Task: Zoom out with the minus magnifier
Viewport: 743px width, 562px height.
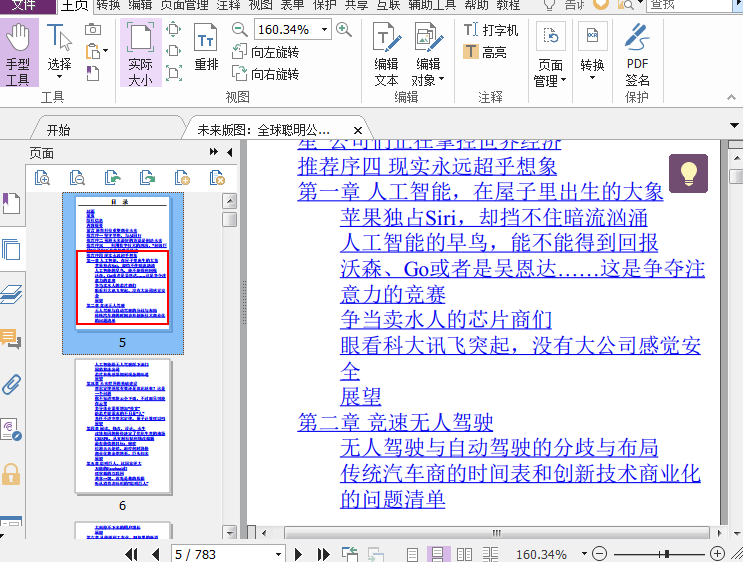Action: click(x=240, y=29)
